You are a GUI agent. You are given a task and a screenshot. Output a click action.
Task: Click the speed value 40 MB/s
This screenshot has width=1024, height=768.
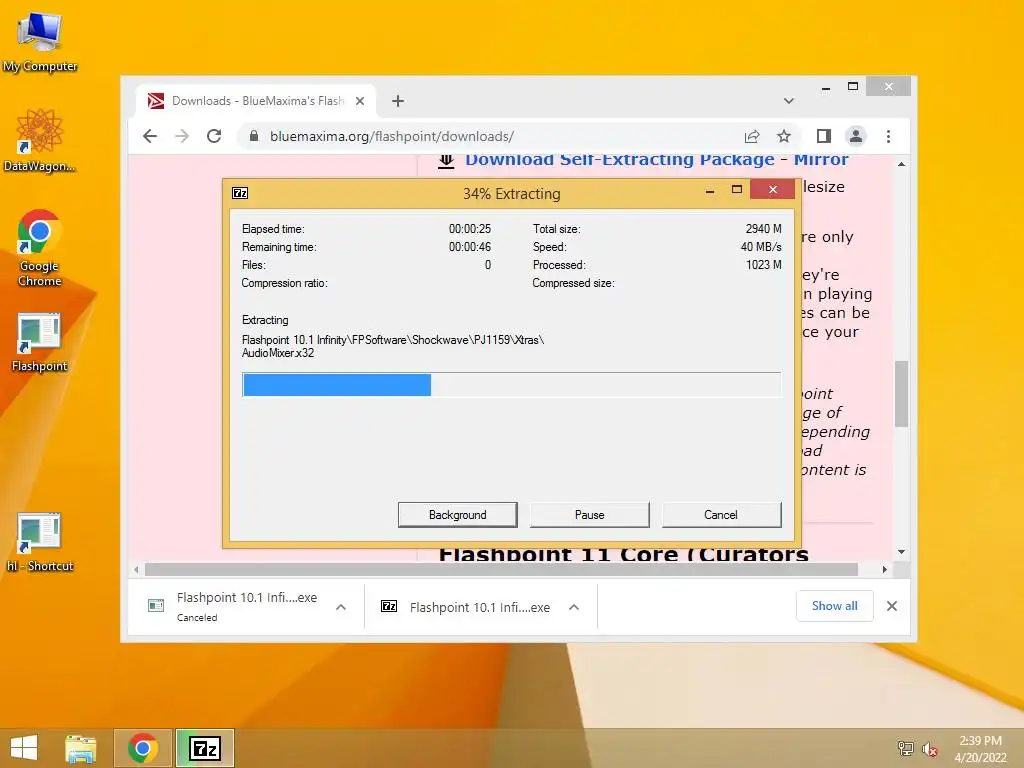tap(761, 247)
